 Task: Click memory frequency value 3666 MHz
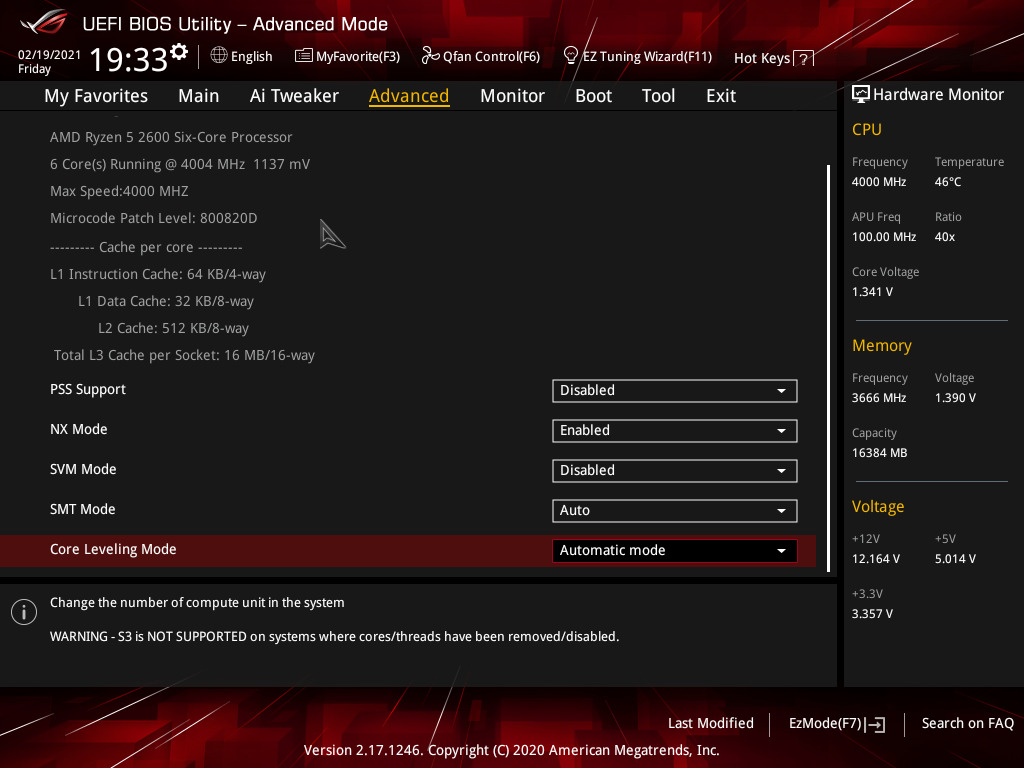[x=878, y=398]
